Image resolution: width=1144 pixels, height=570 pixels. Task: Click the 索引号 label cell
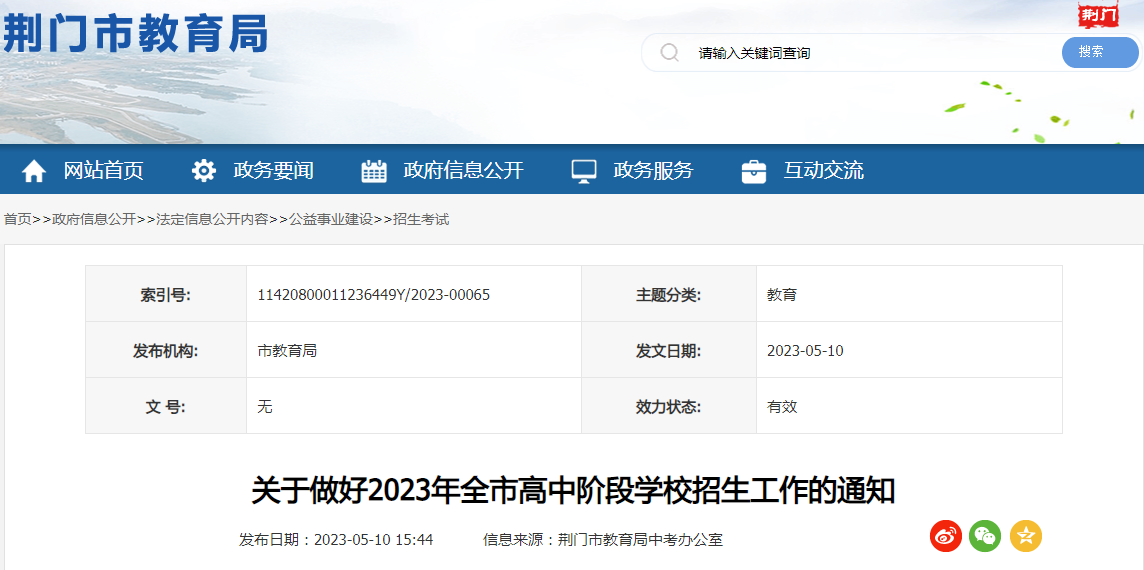click(x=166, y=294)
